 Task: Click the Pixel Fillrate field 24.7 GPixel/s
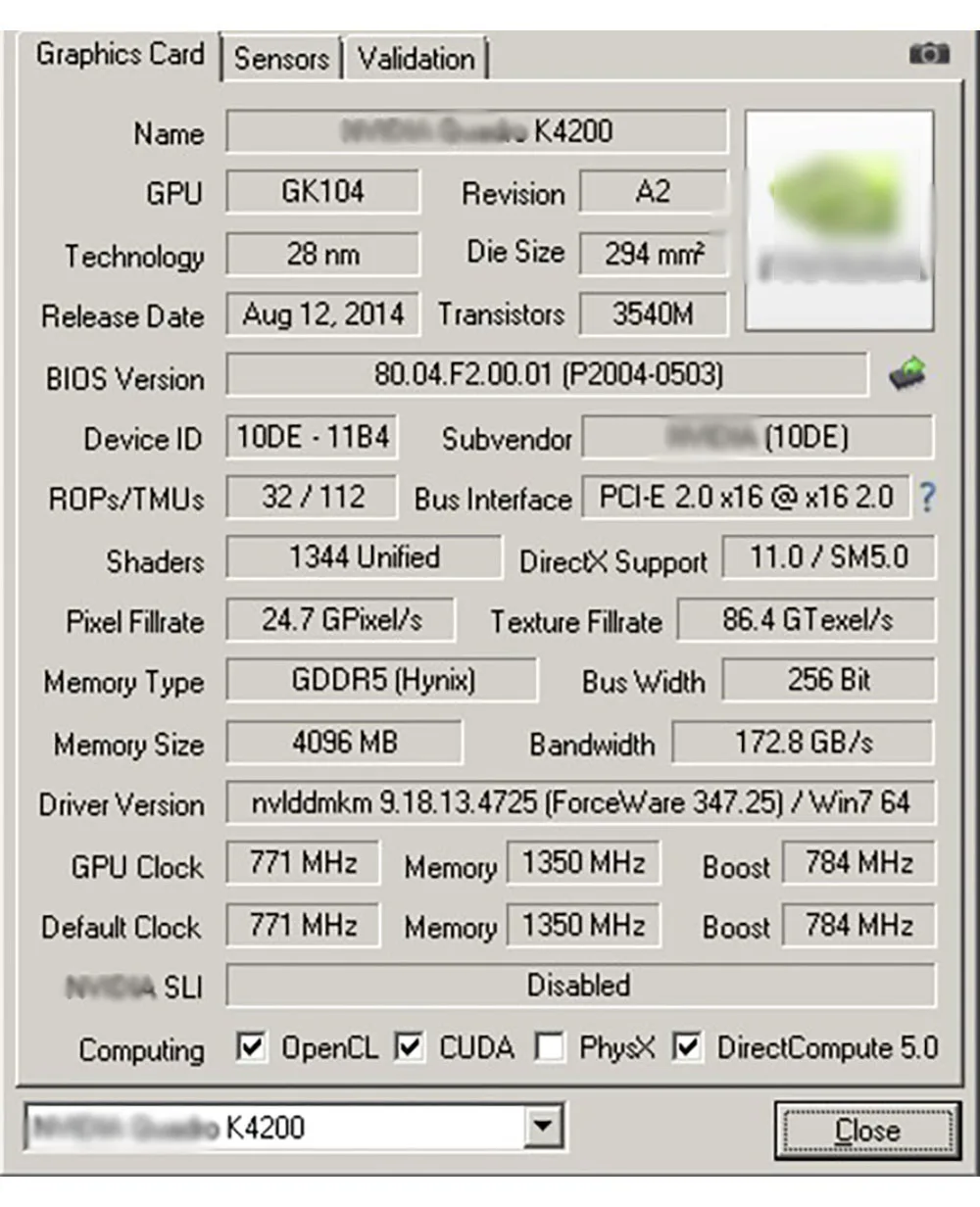click(340, 619)
